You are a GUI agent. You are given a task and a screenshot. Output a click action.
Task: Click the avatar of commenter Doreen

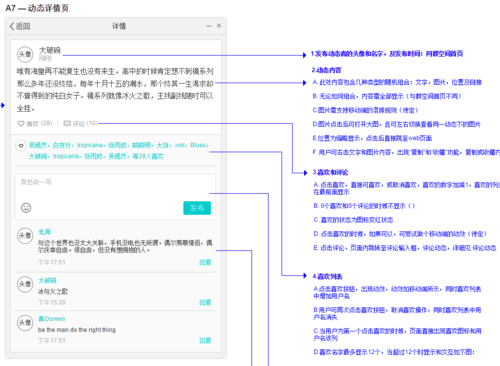click(x=25, y=323)
